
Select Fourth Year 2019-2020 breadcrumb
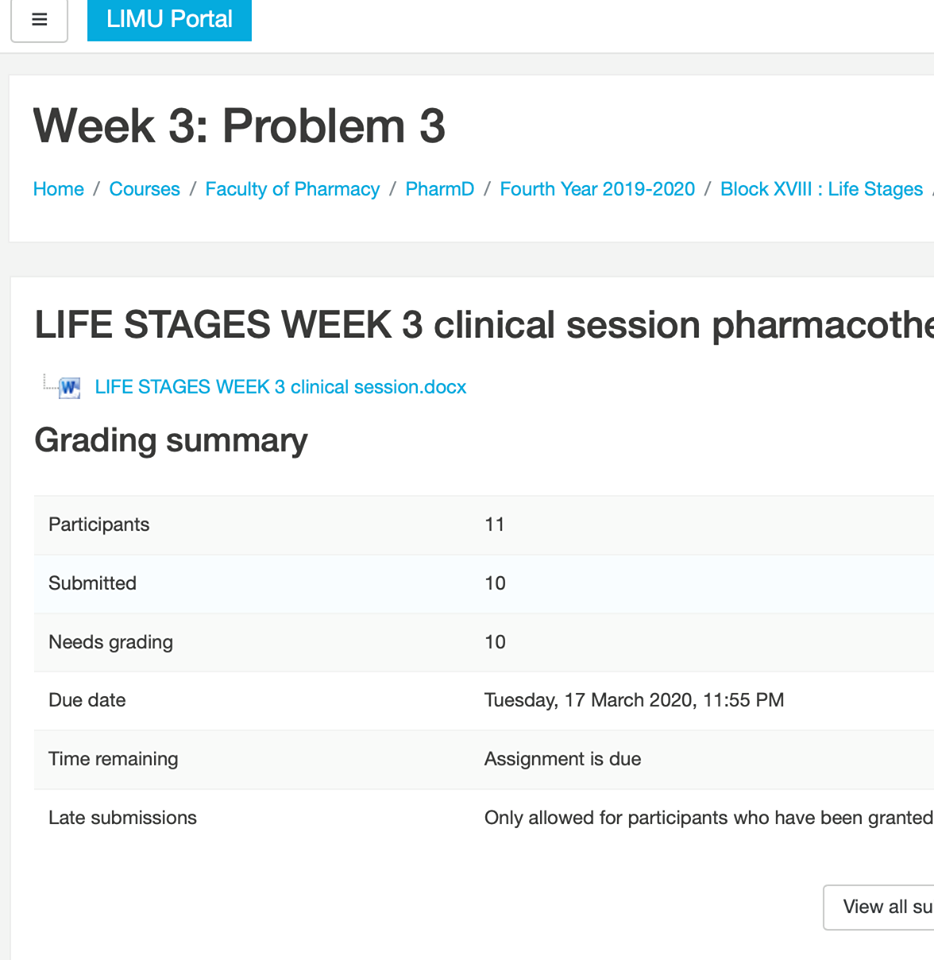pos(597,189)
